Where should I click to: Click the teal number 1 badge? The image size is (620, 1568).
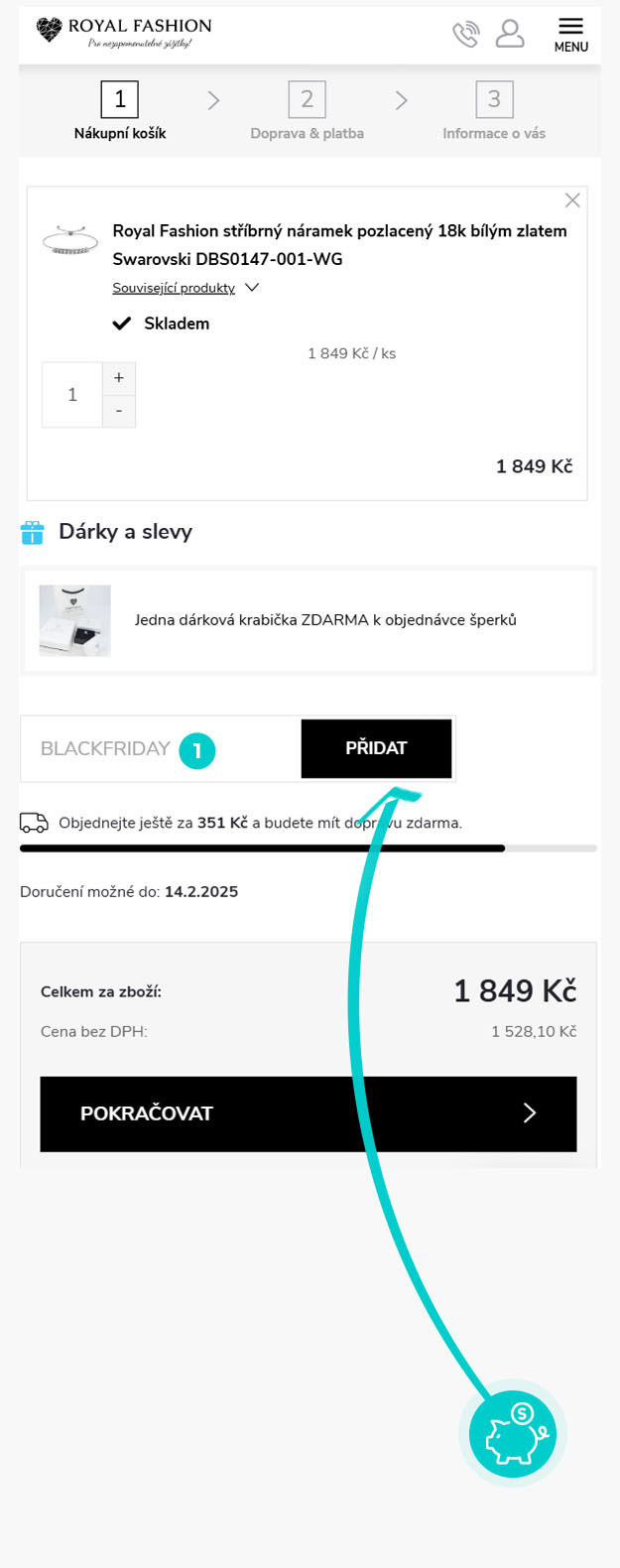coord(196,750)
